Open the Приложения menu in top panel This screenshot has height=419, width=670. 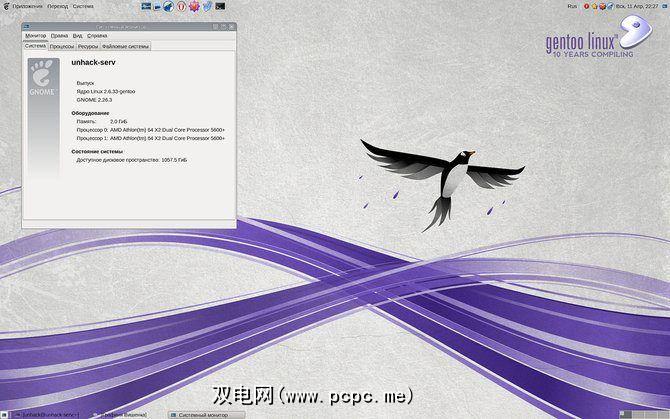coord(26,6)
